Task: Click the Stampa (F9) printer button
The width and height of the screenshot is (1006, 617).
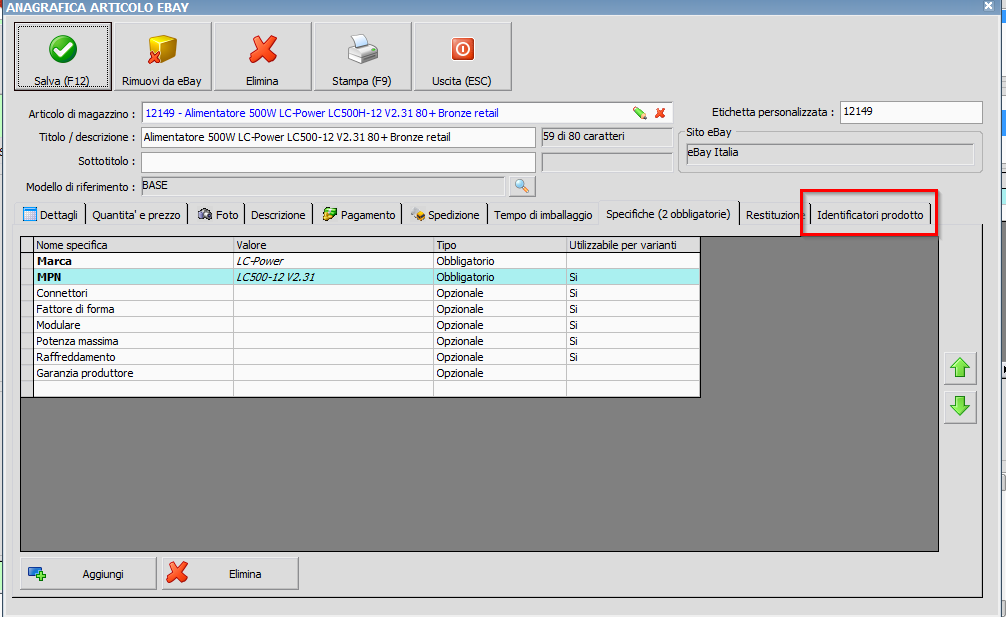Action: tap(362, 56)
